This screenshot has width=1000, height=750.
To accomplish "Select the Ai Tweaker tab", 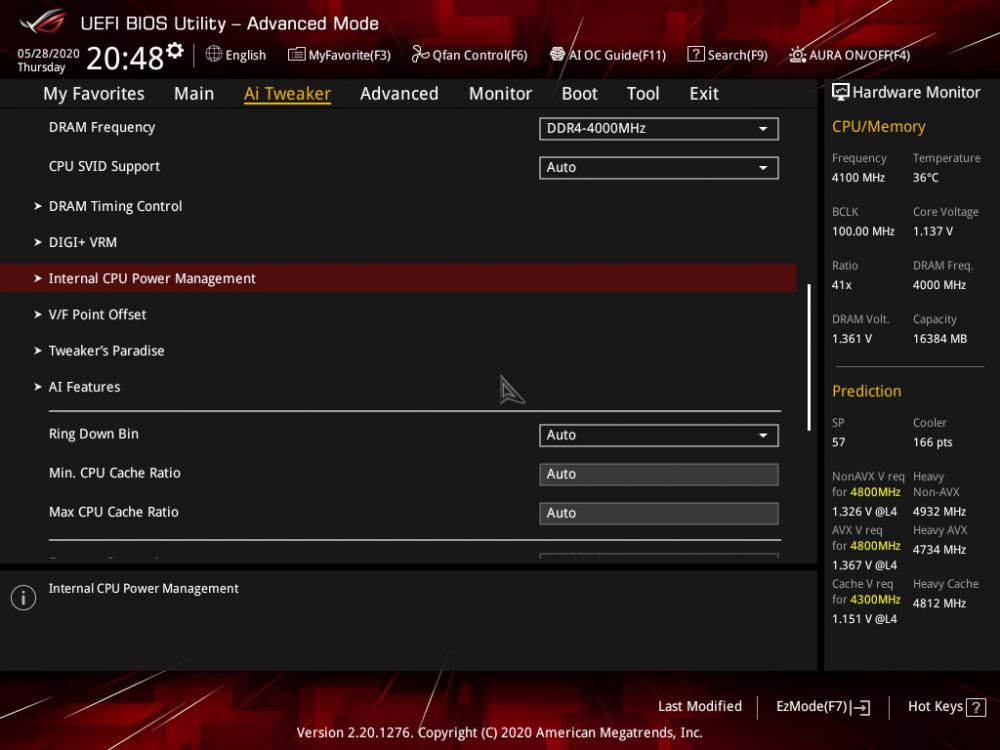I will click(287, 94).
